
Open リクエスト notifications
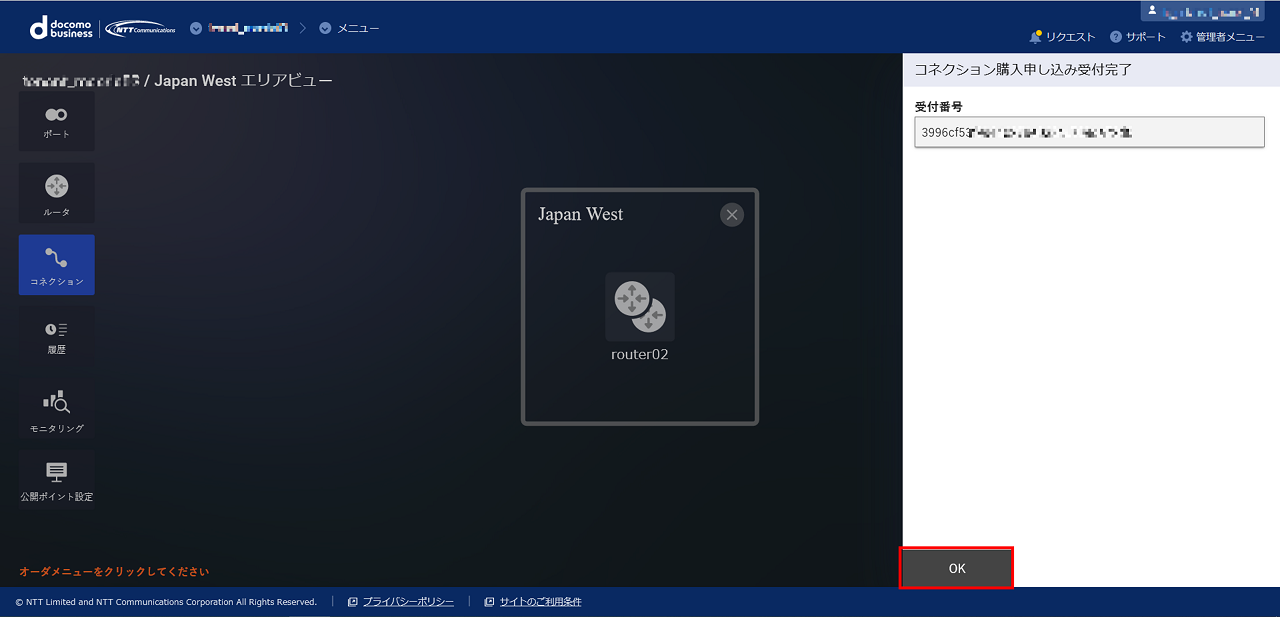click(x=1062, y=37)
